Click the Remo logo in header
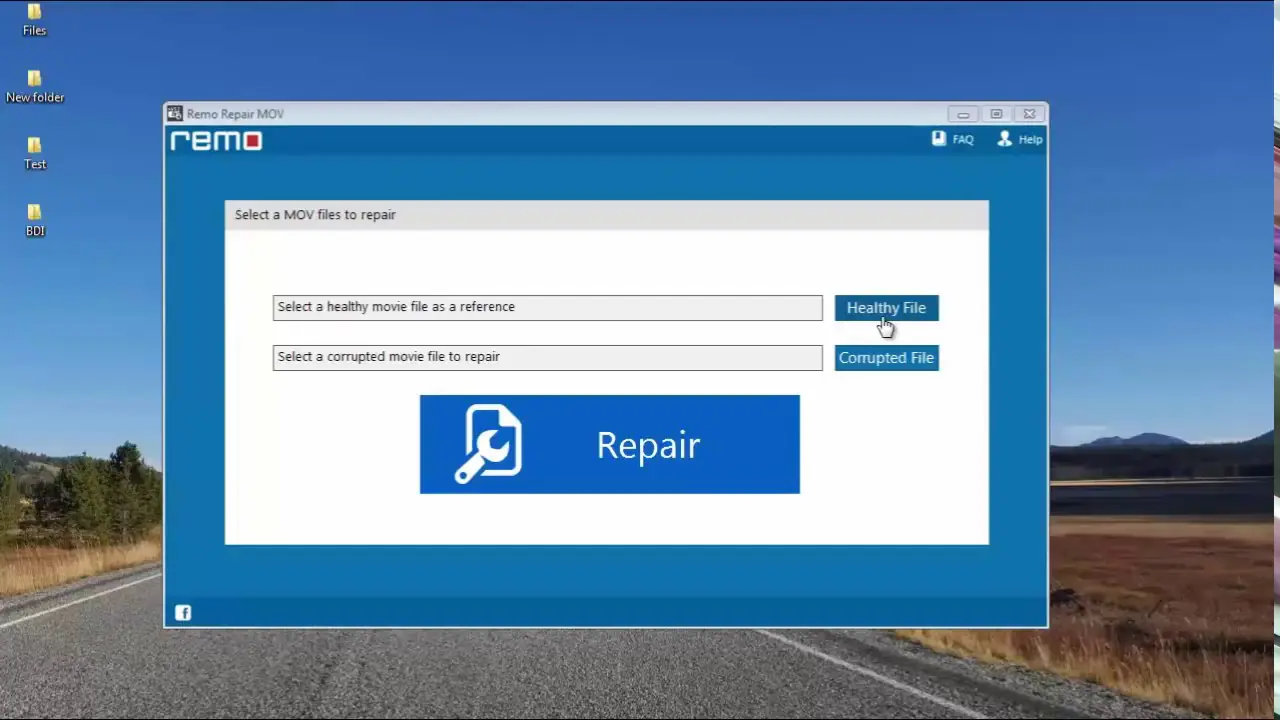Viewport: 1280px width, 720px height. click(x=216, y=141)
